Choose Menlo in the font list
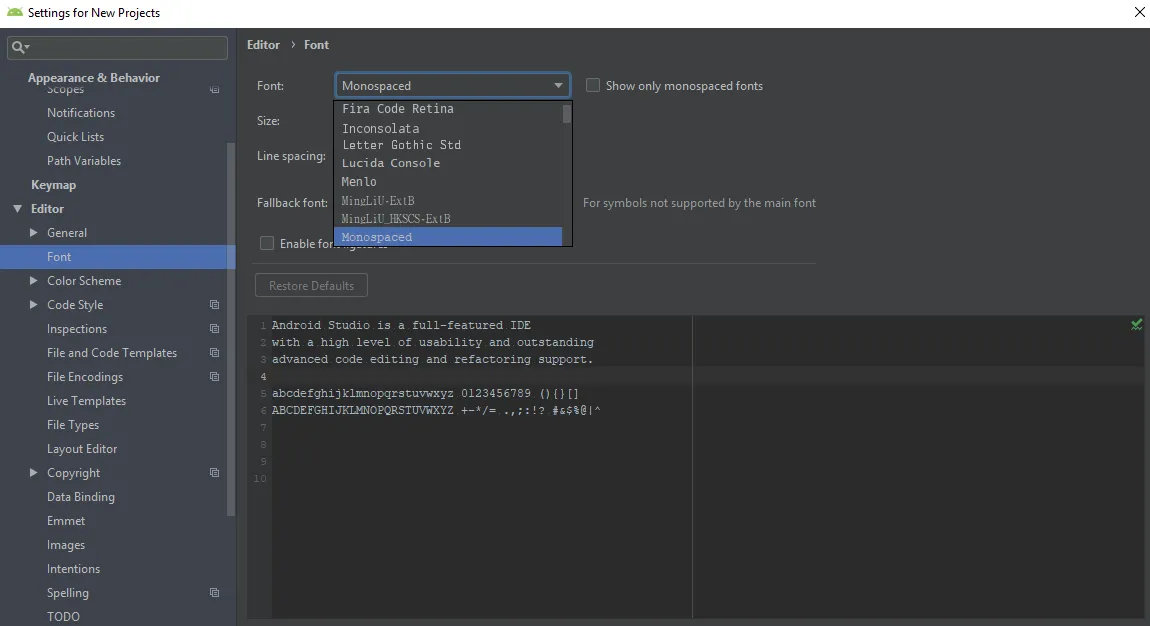 [448, 181]
